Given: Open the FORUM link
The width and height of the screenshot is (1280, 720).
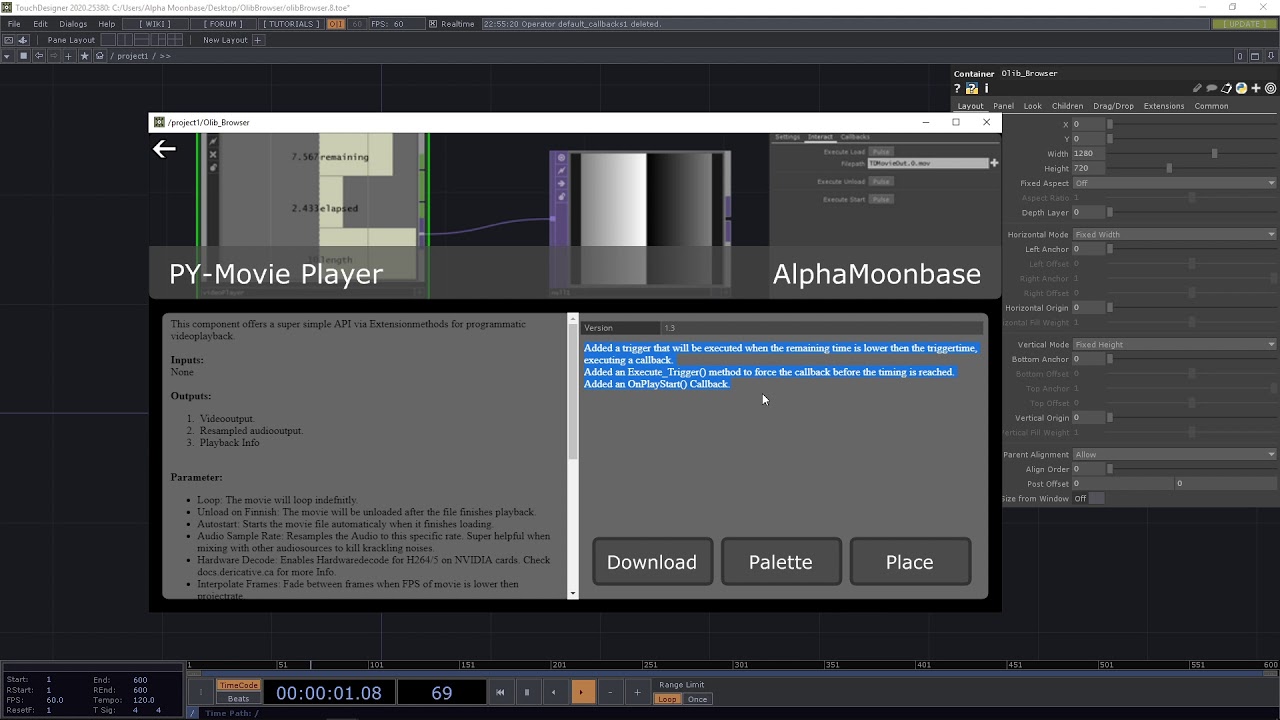Looking at the screenshot, I should pyautogui.click(x=223, y=24).
